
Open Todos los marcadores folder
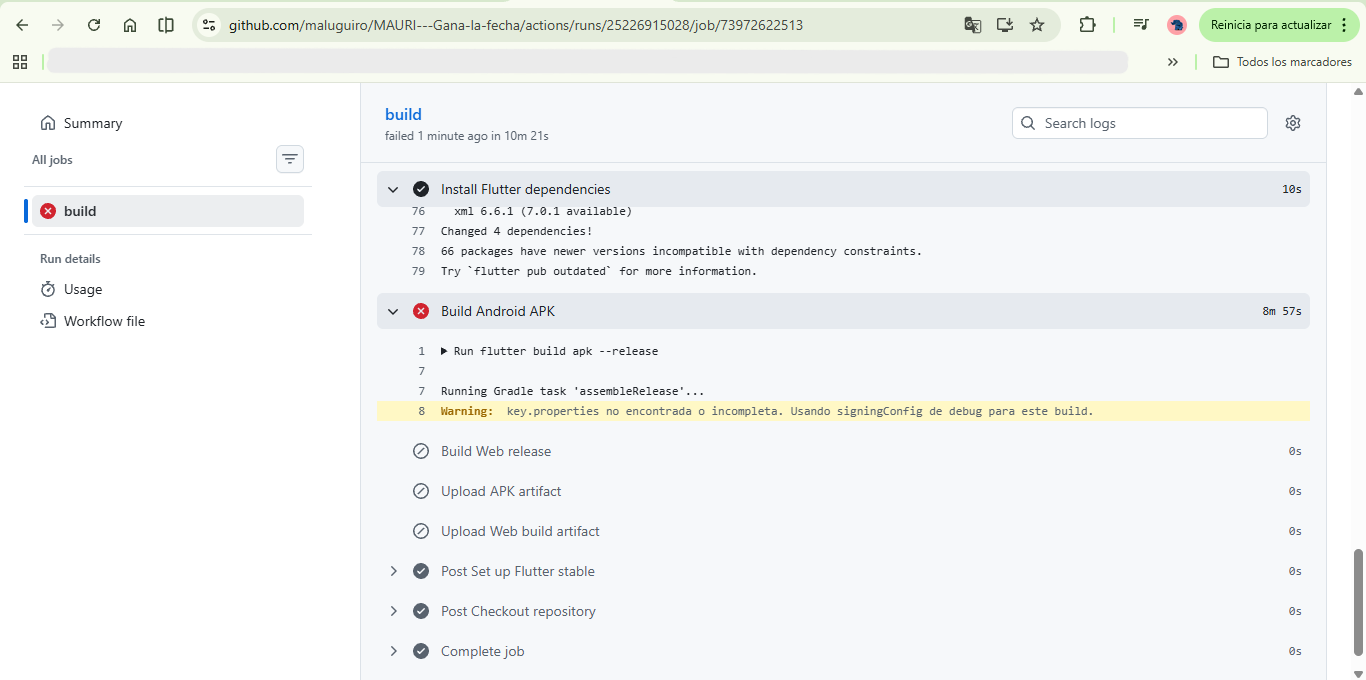click(1282, 62)
